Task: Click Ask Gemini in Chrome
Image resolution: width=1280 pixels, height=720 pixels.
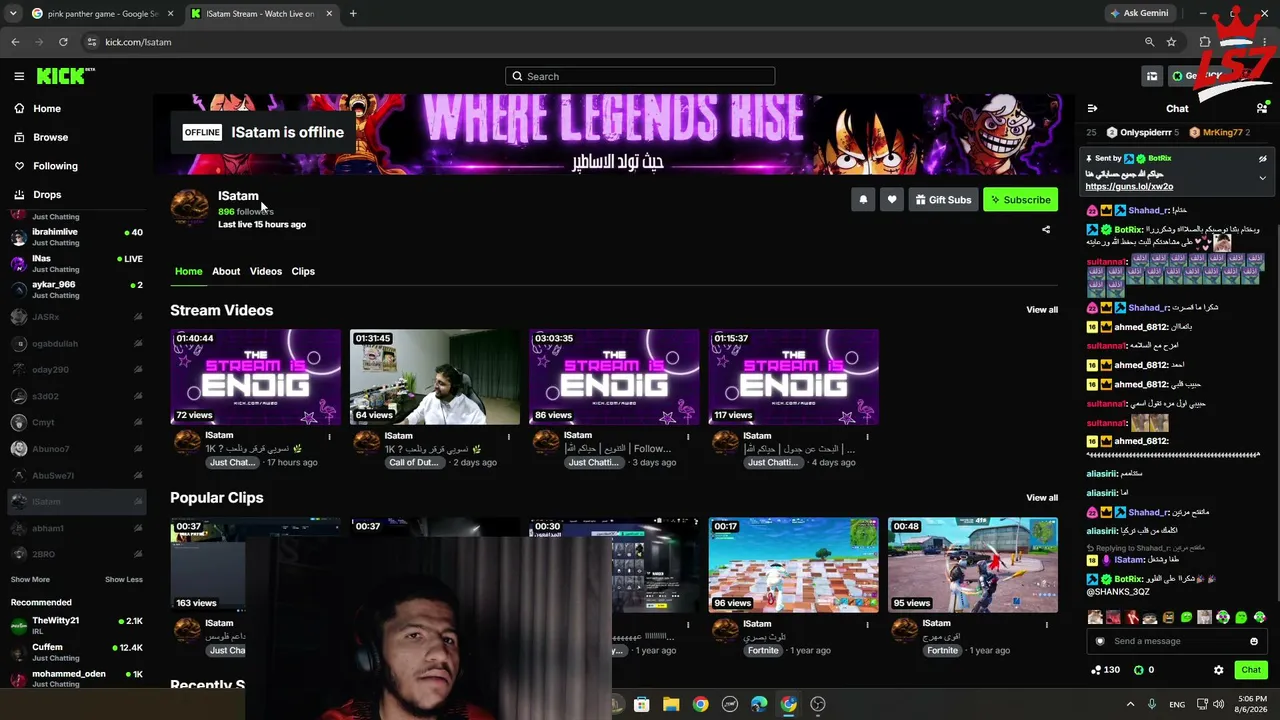Action: pyautogui.click(x=1139, y=13)
